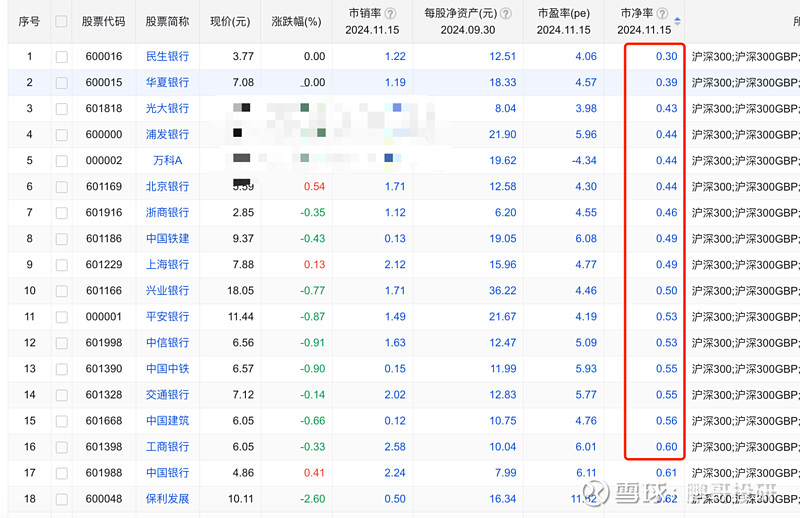Click the 现价(元) column header

click(x=230, y=21)
